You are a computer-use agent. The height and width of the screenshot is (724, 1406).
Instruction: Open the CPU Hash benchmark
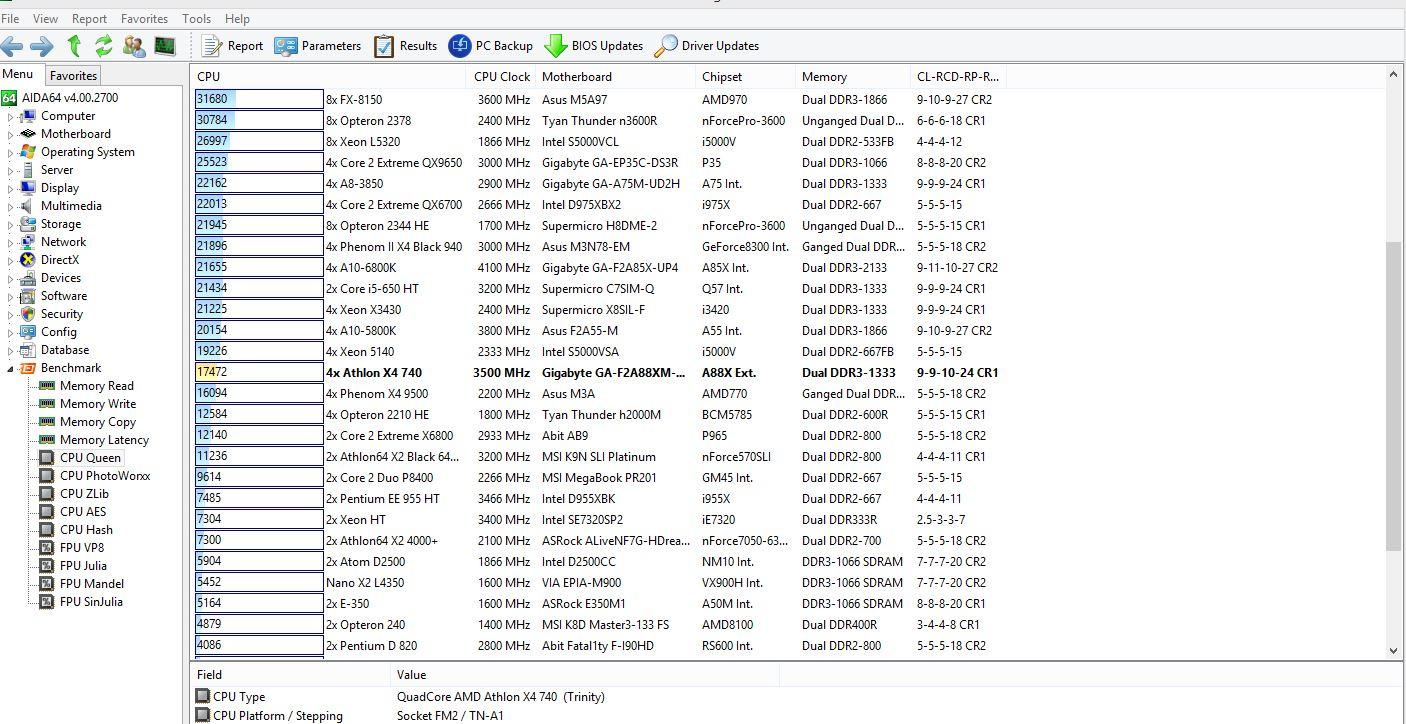(x=76, y=530)
